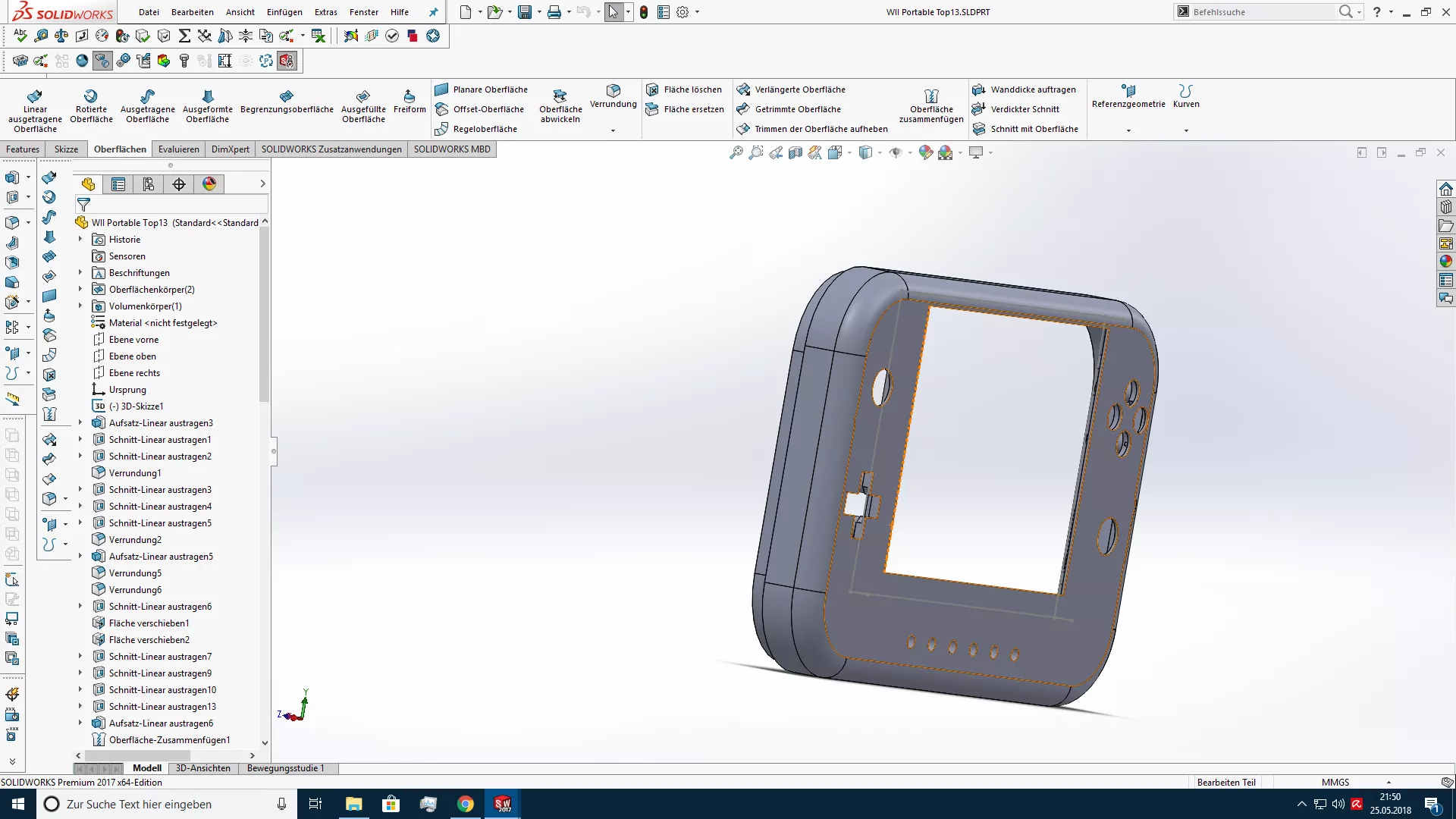Open the Verrundung dropdown arrow

tap(613, 130)
